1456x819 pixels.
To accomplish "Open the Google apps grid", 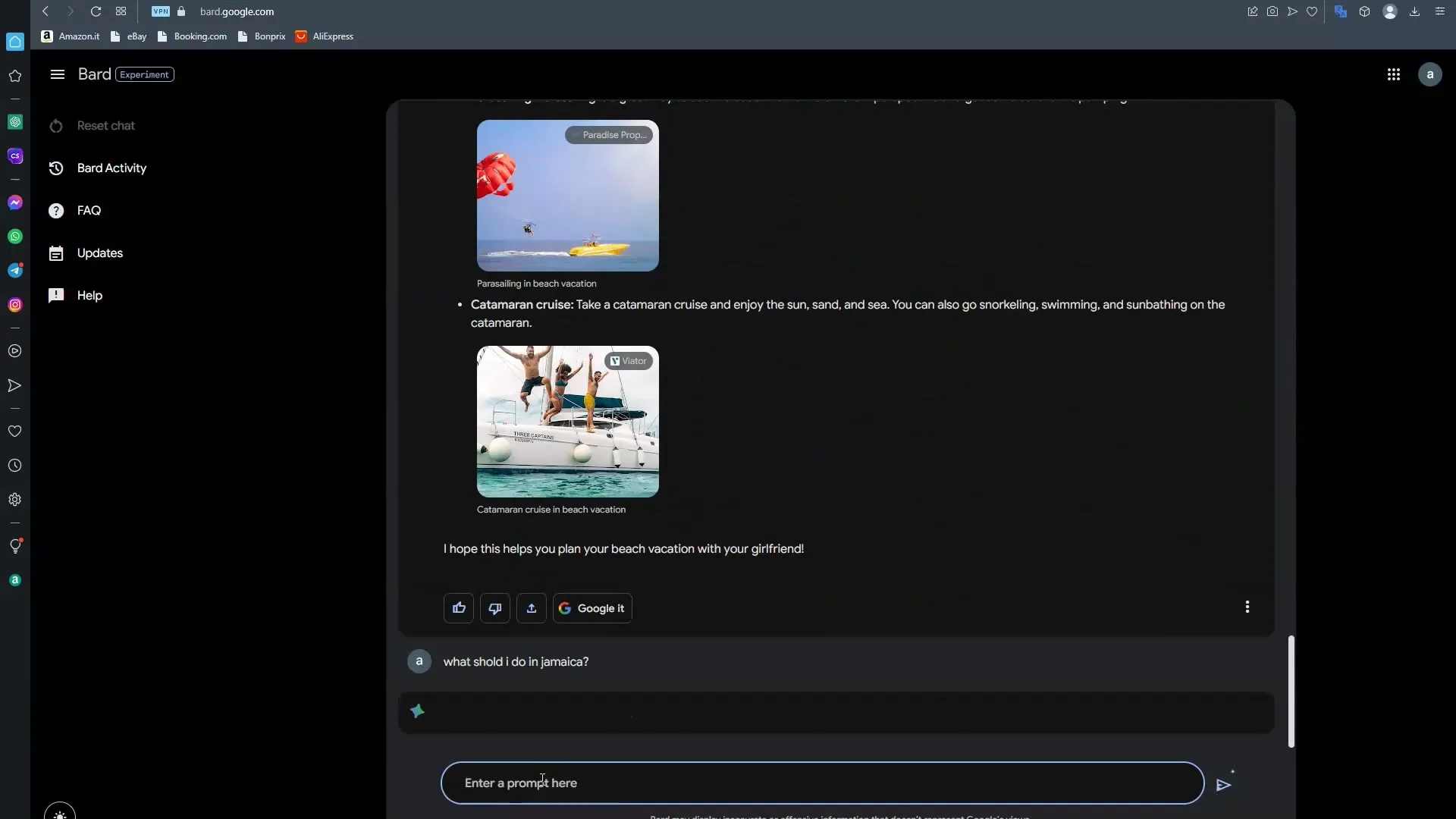I will point(1393,74).
